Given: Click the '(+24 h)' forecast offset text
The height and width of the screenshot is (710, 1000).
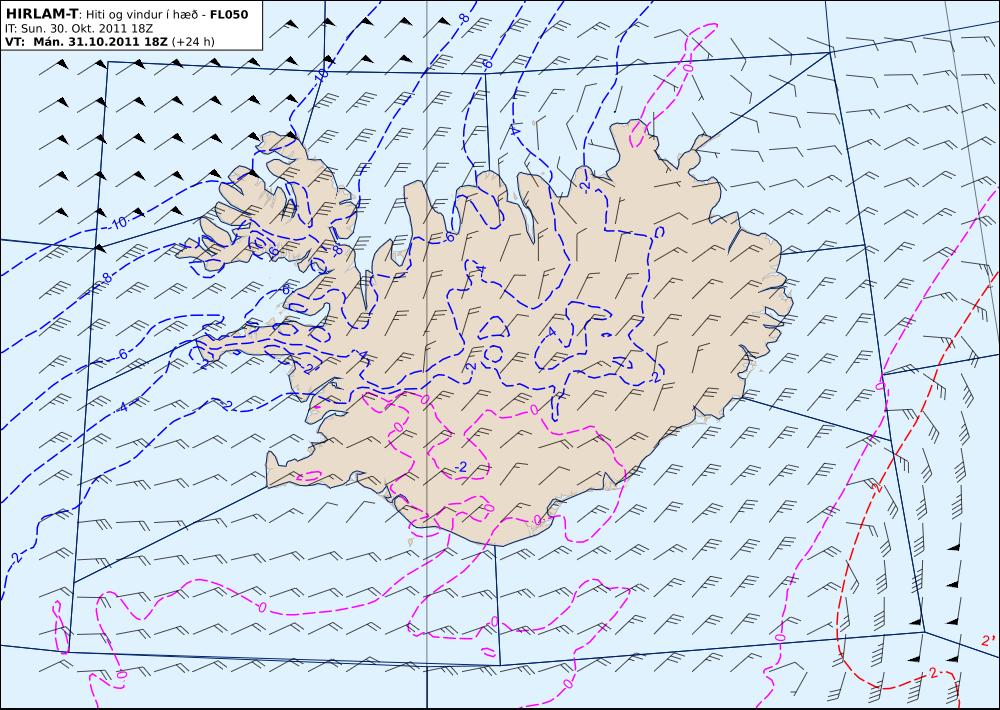Looking at the screenshot, I should (x=193, y=42).
